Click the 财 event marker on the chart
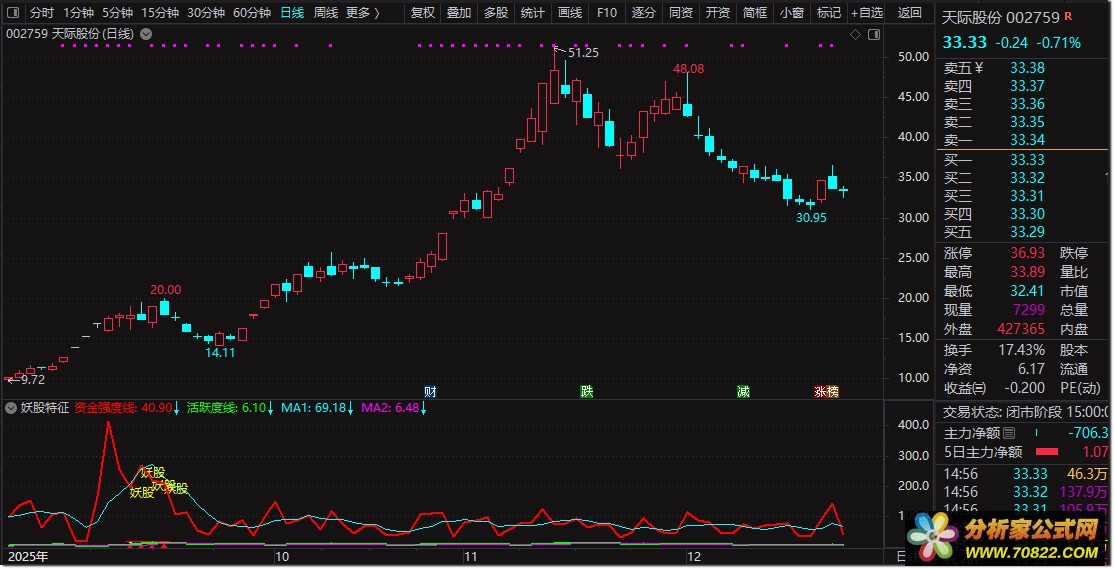Screen dimensions: 1115x569 [x=430, y=391]
